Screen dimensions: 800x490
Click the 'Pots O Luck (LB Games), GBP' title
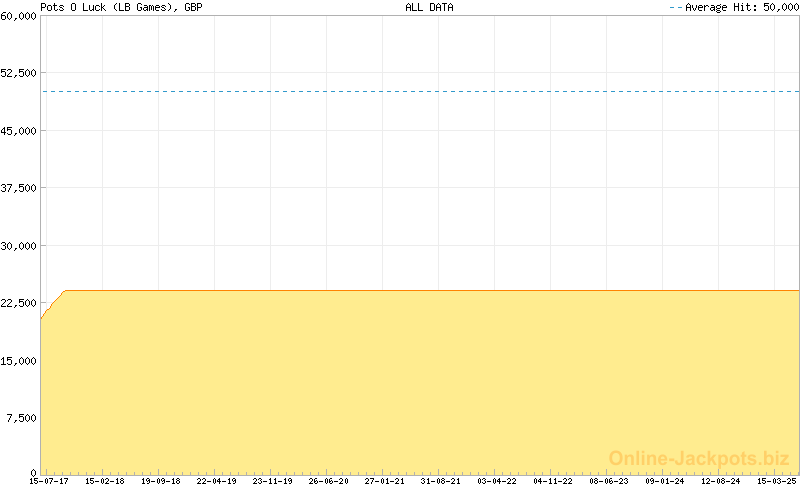coord(121,7)
